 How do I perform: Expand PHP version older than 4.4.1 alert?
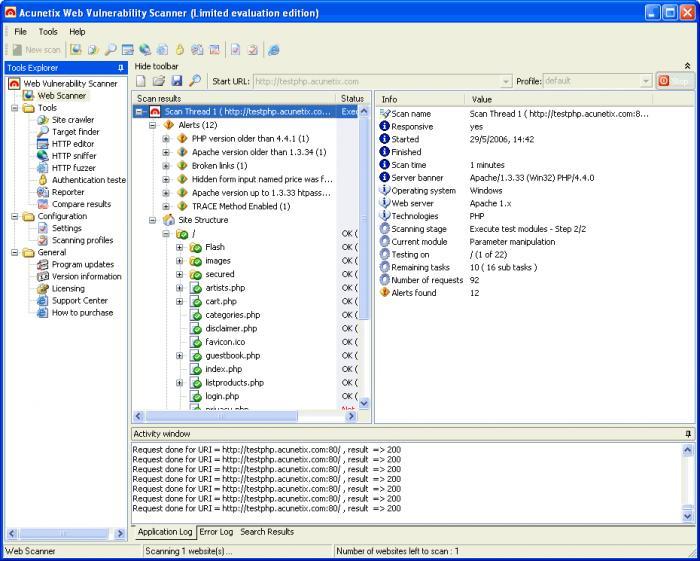point(166,139)
